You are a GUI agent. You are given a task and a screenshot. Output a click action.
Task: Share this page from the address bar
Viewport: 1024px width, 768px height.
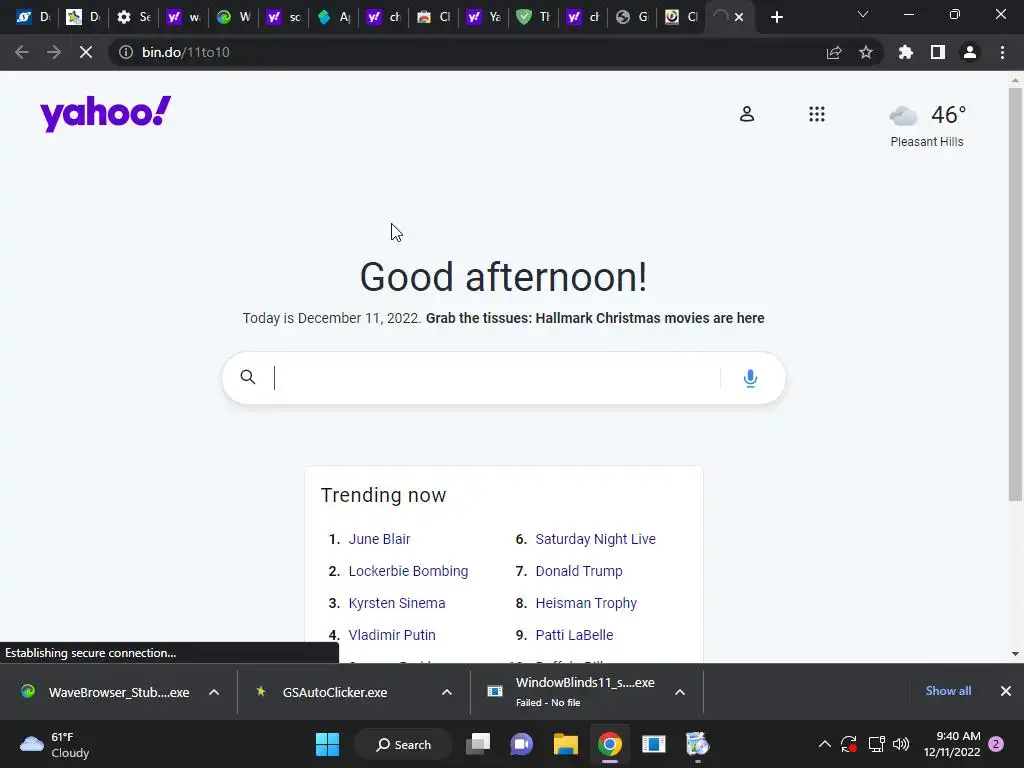point(834,52)
